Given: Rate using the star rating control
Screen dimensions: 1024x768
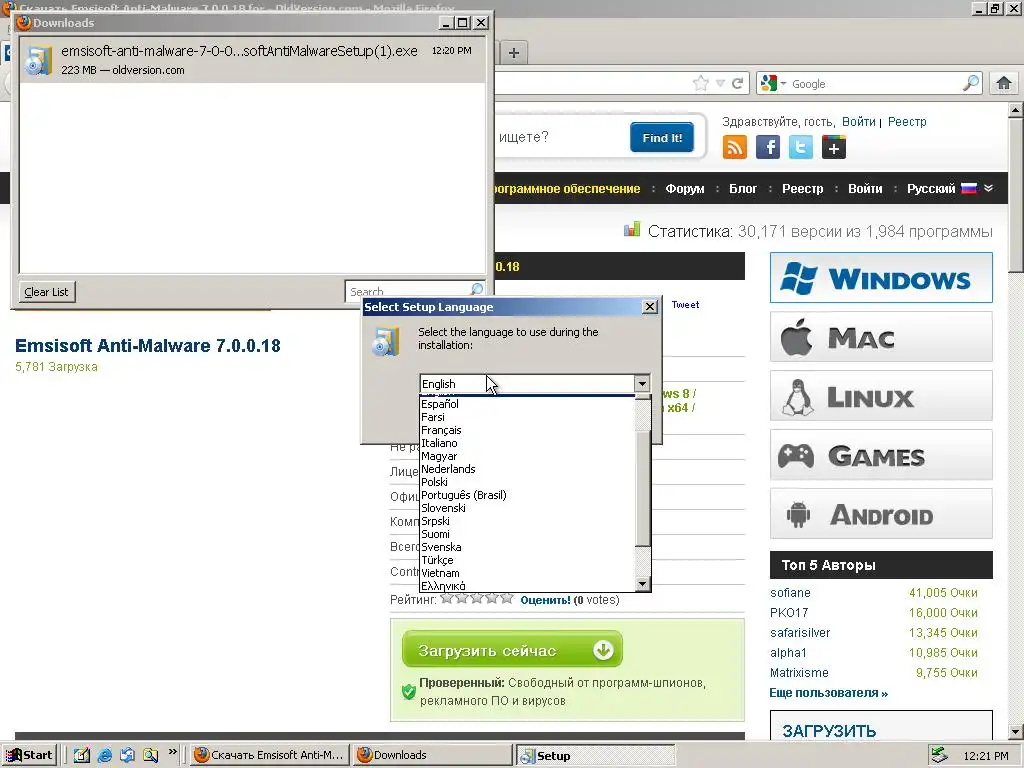Looking at the screenshot, I should click(x=477, y=598).
